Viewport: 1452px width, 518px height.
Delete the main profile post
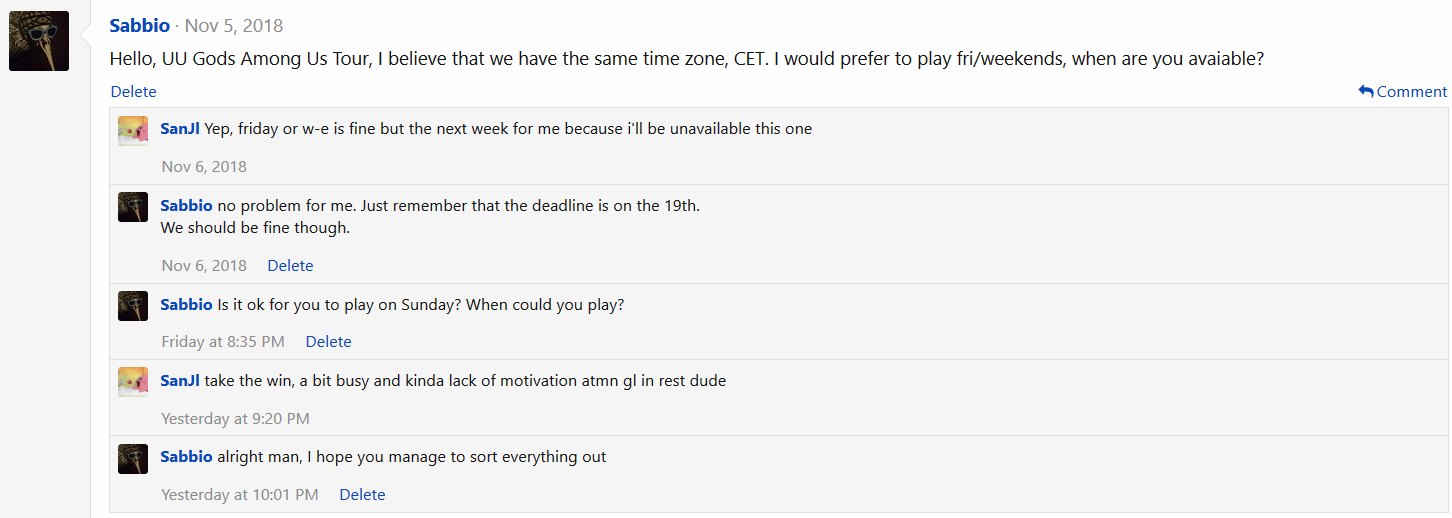coord(134,91)
